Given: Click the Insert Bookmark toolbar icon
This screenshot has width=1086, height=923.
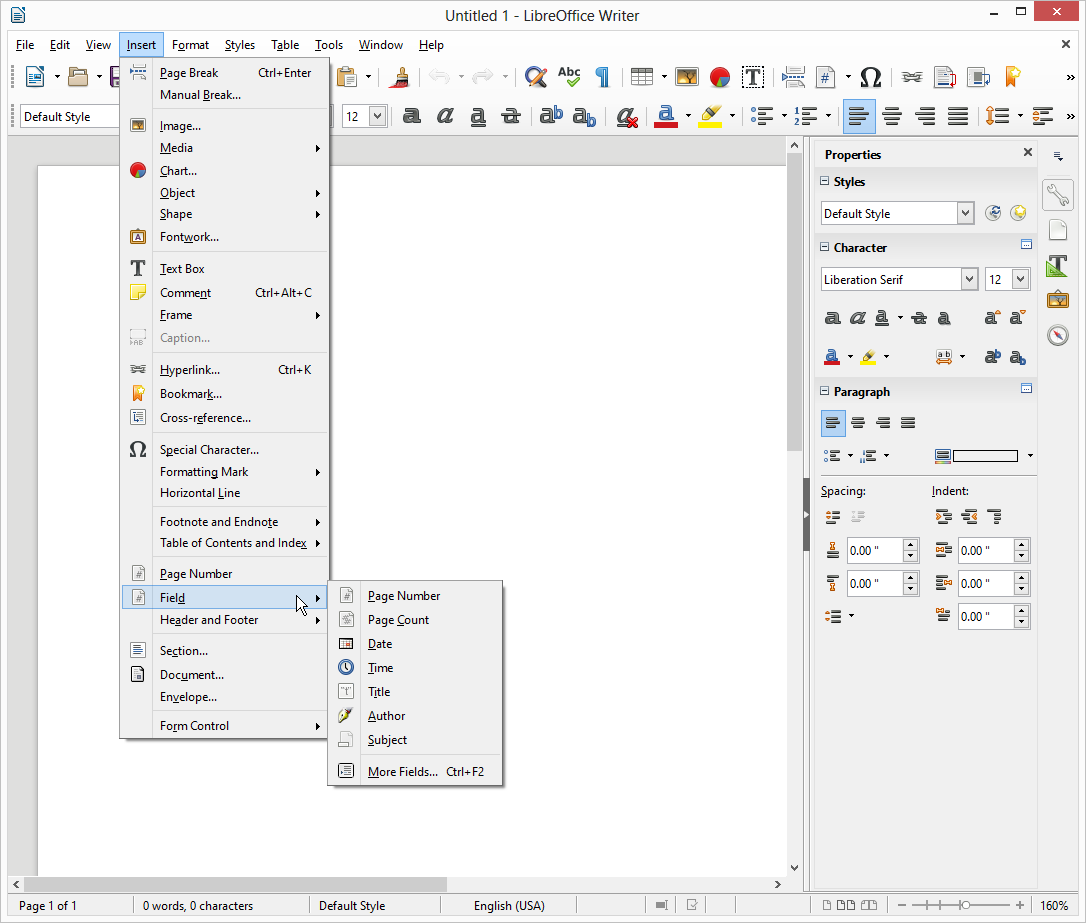Looking at the screenshot, I should [x=1013, y=77].
